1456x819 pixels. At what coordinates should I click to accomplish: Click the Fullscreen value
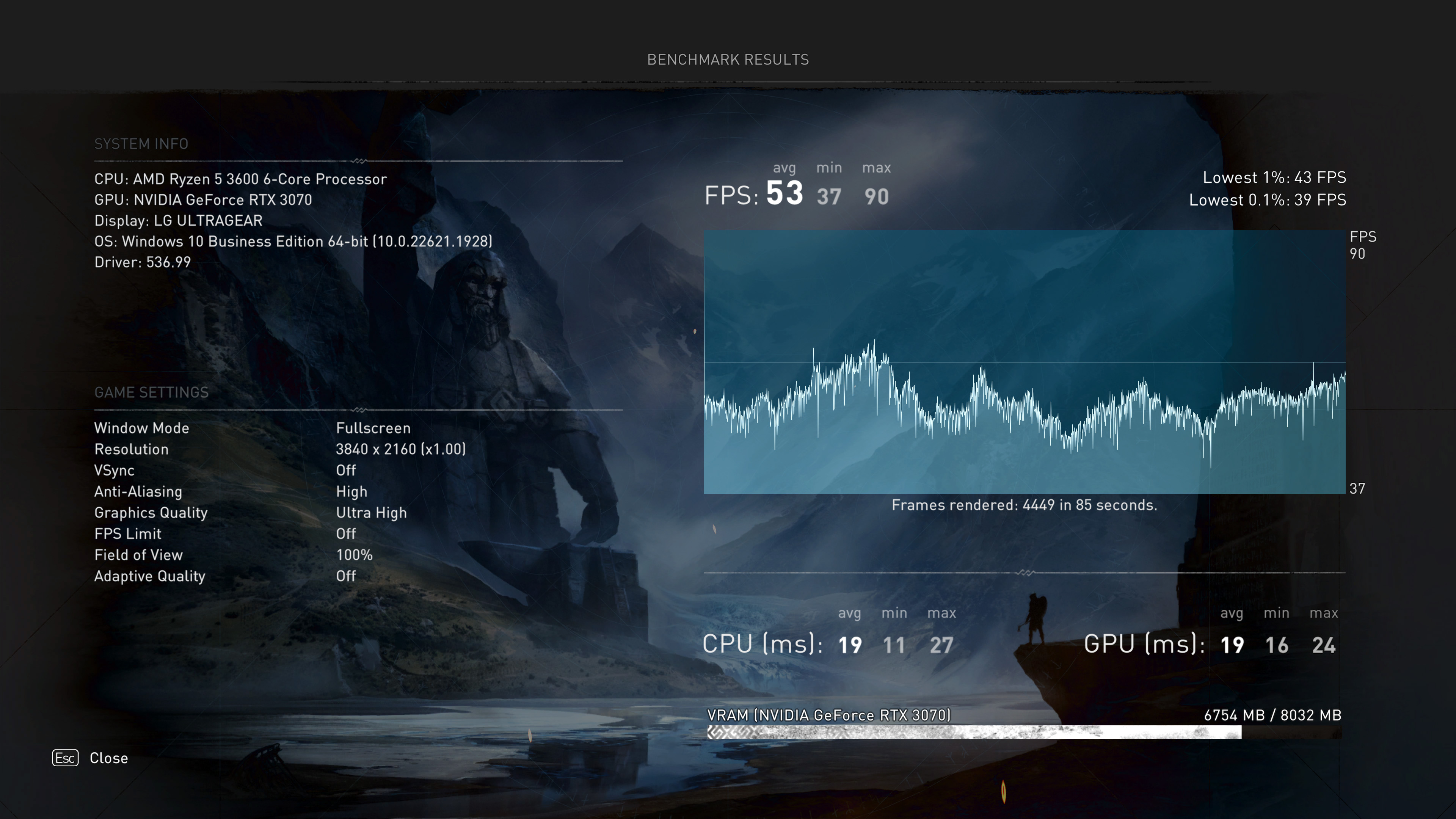[x=373, y=428]
